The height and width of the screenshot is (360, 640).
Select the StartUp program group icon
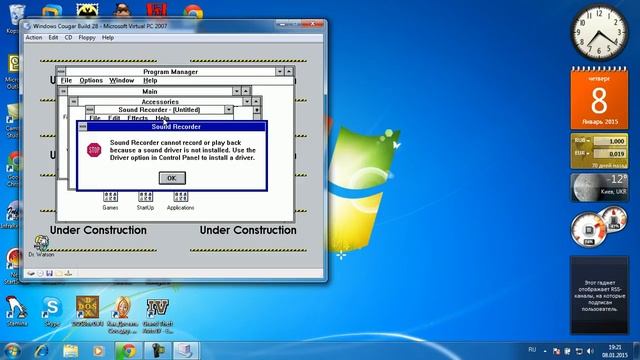pyautogui.click(x=145, y=200)
